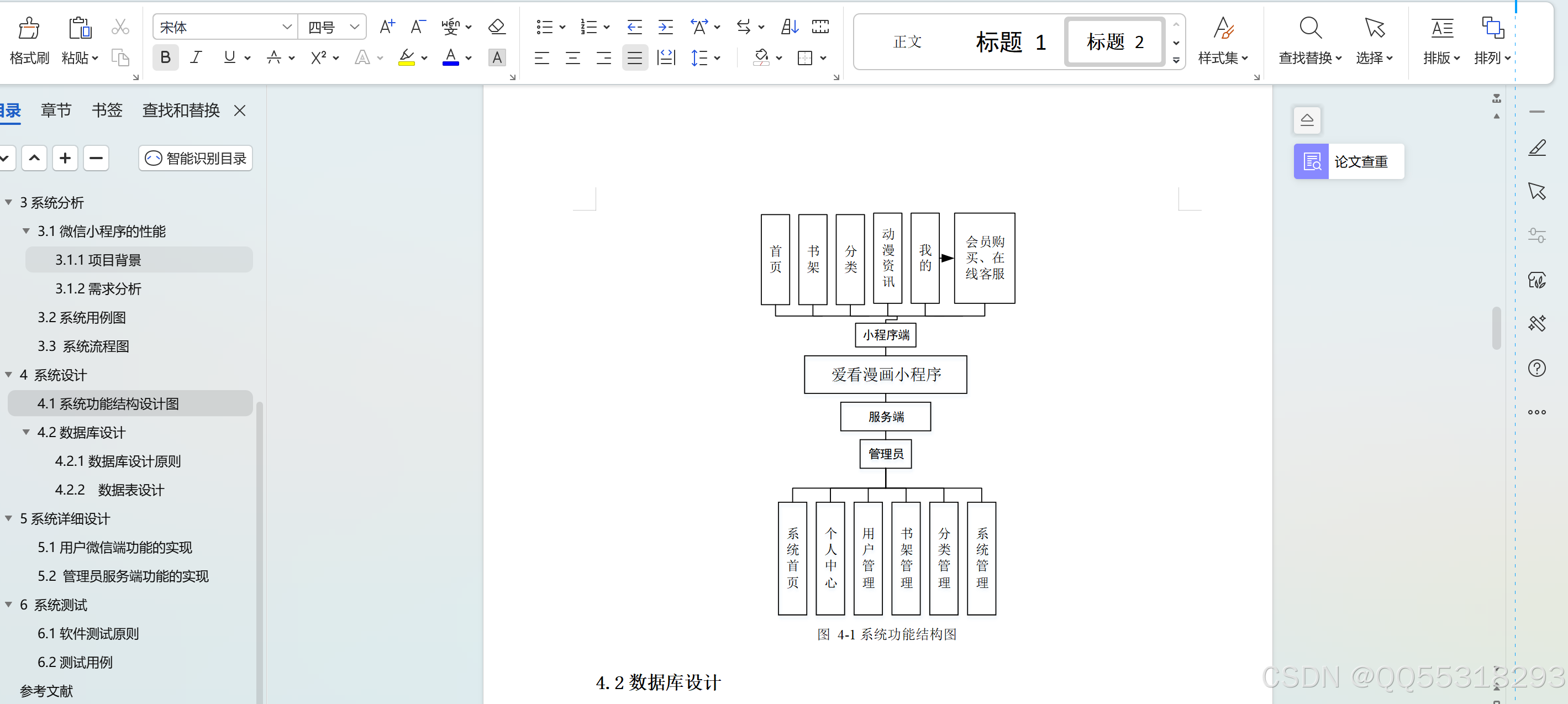Select align left
Screen dimensions: 1568x704
(542, 58)
